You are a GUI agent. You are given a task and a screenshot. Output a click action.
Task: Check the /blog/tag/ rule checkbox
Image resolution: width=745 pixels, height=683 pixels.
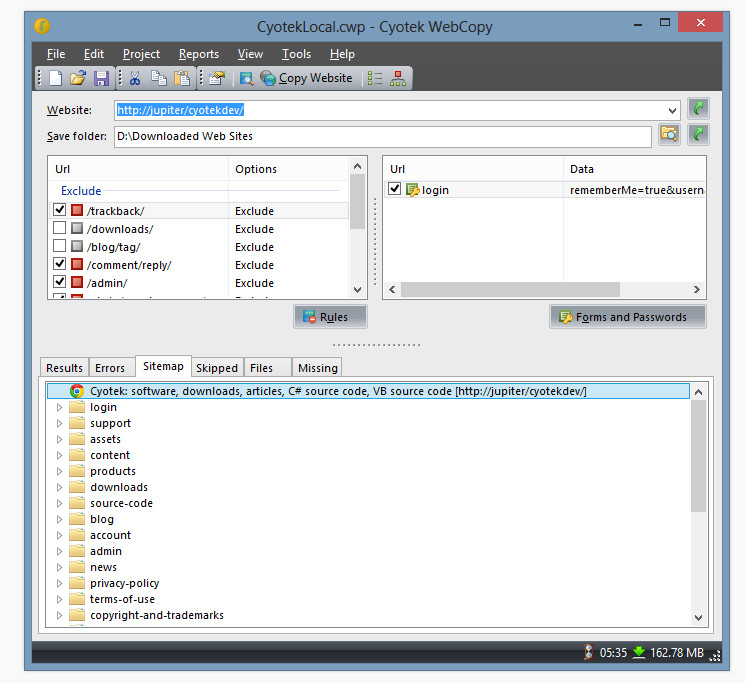point(59,246)
